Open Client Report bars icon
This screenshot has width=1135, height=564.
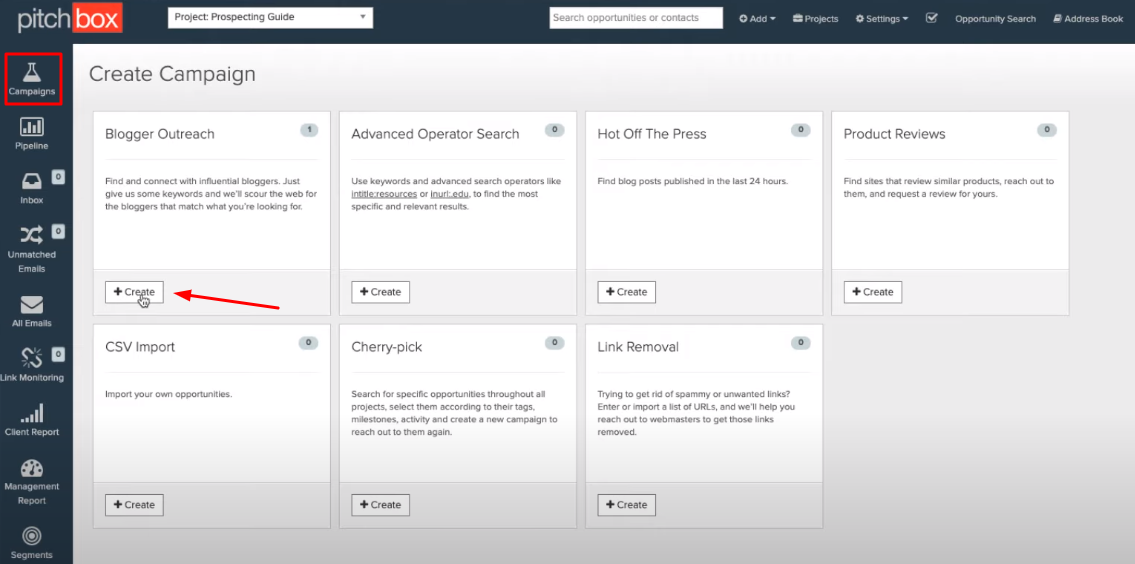[x=32, y=413]
